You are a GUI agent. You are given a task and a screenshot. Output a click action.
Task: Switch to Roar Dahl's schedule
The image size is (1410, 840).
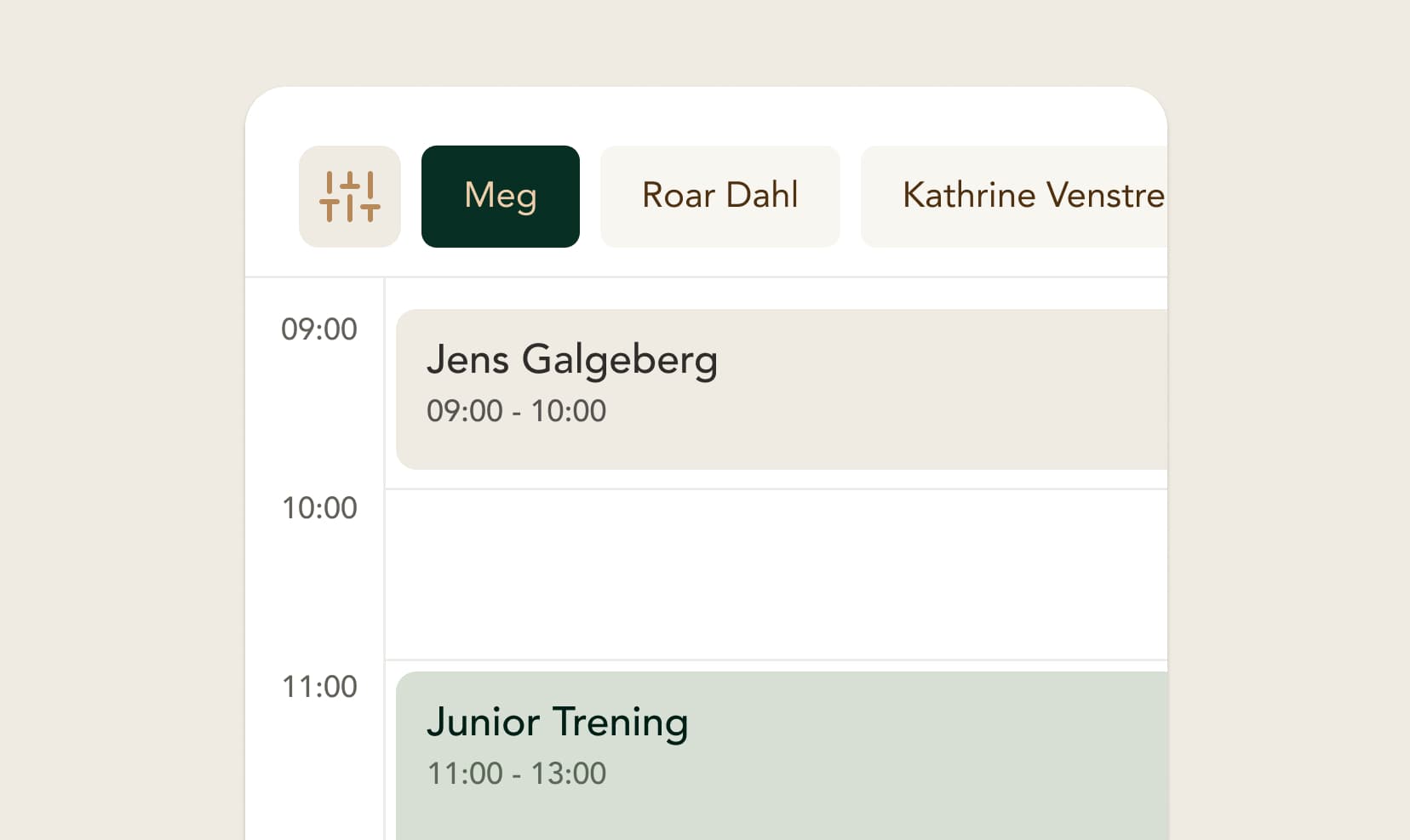coord(720,197)
